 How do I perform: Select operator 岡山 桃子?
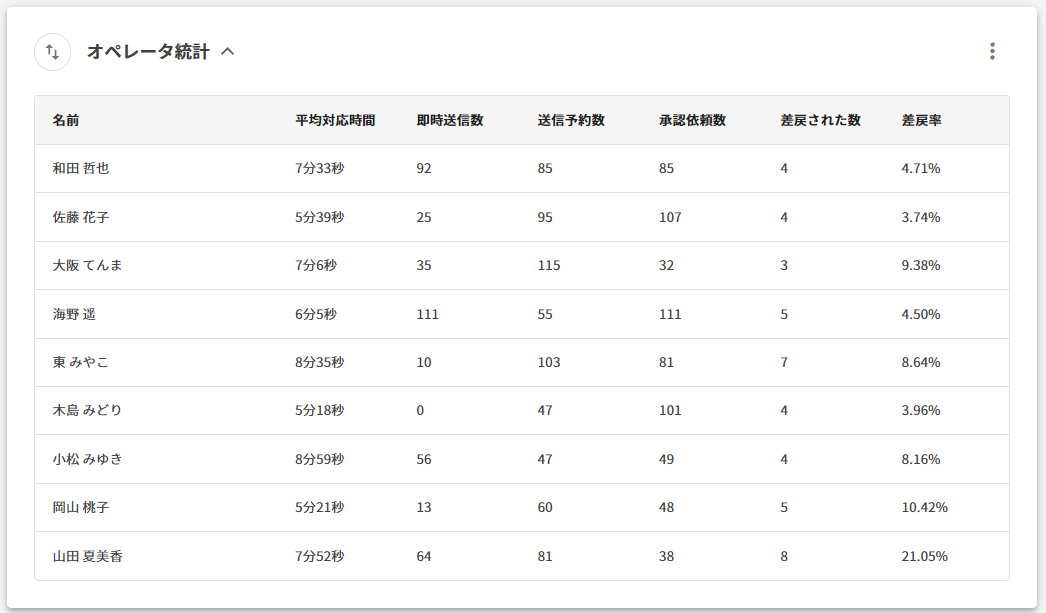click(81, 508)
